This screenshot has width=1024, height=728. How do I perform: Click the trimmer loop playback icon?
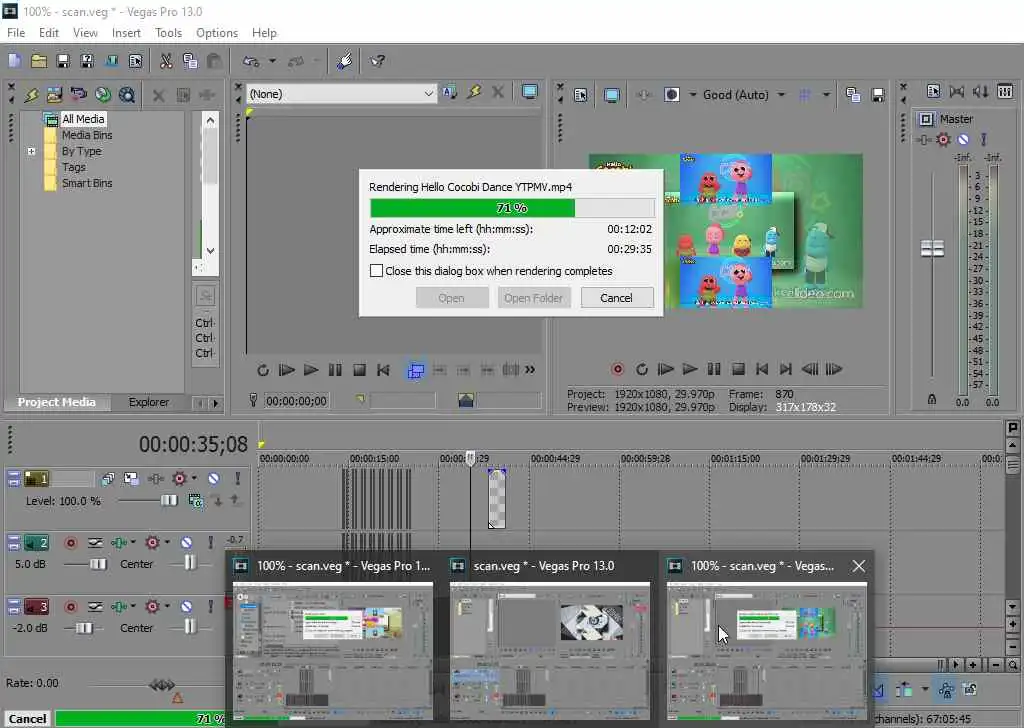(263, 370)
